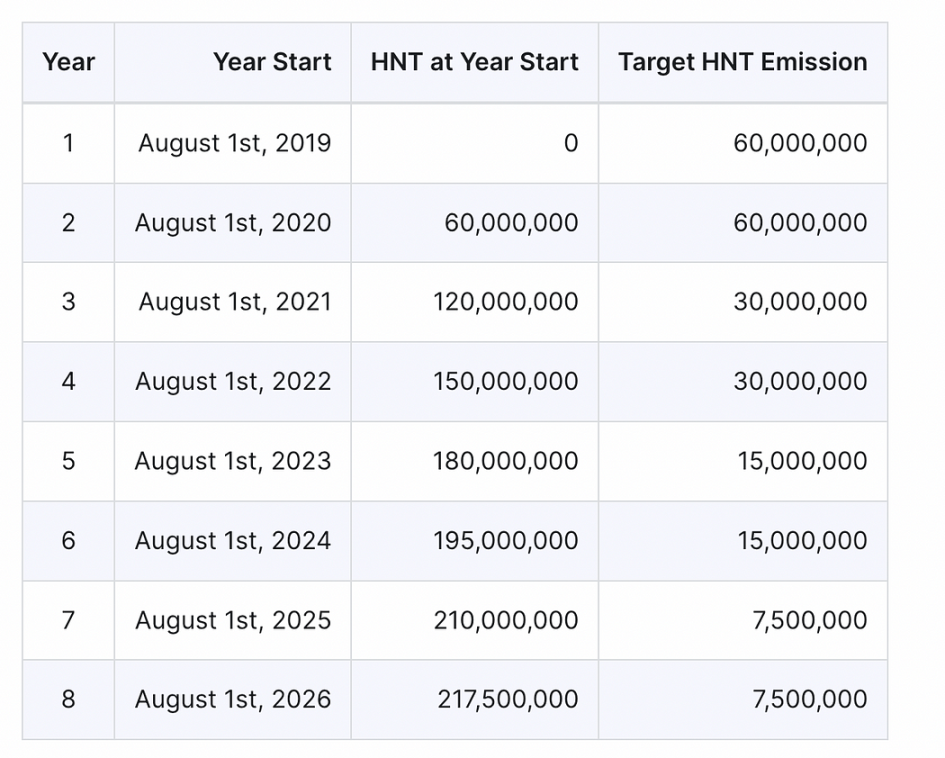This screenshot has height=758, width=945.
Task: Select the 195,000,000 HNT value
Action: click(x=505, y=540)
